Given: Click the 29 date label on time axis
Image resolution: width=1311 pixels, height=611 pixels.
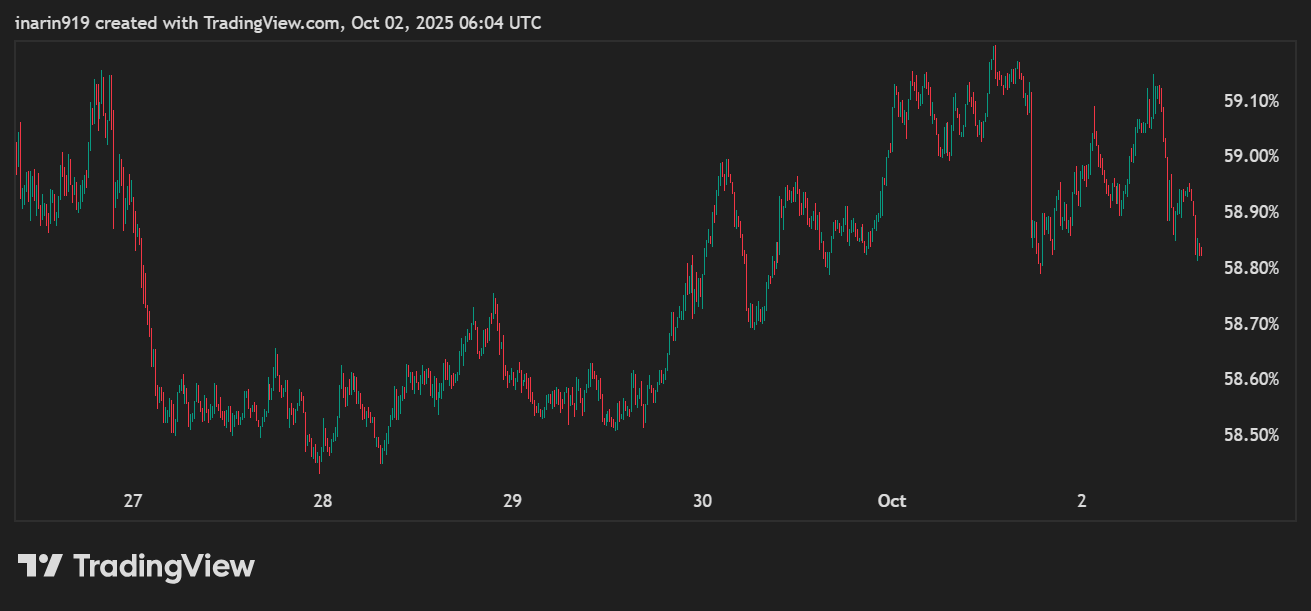Looking at the screenshot, I should pyautogui.click(x=512, y=501).
